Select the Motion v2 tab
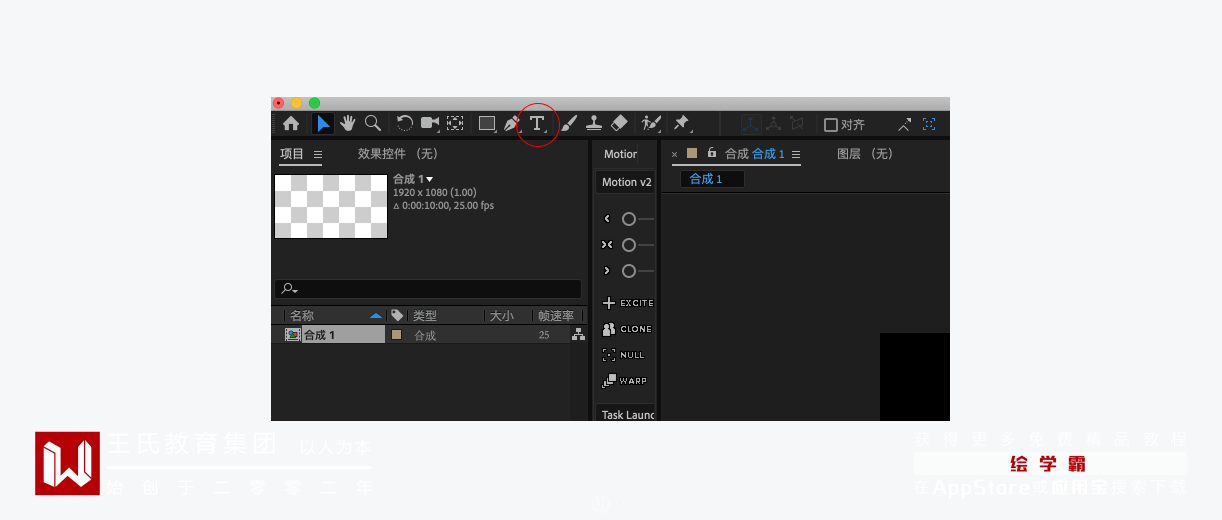 pyautogui.click(x=626, y=182)
